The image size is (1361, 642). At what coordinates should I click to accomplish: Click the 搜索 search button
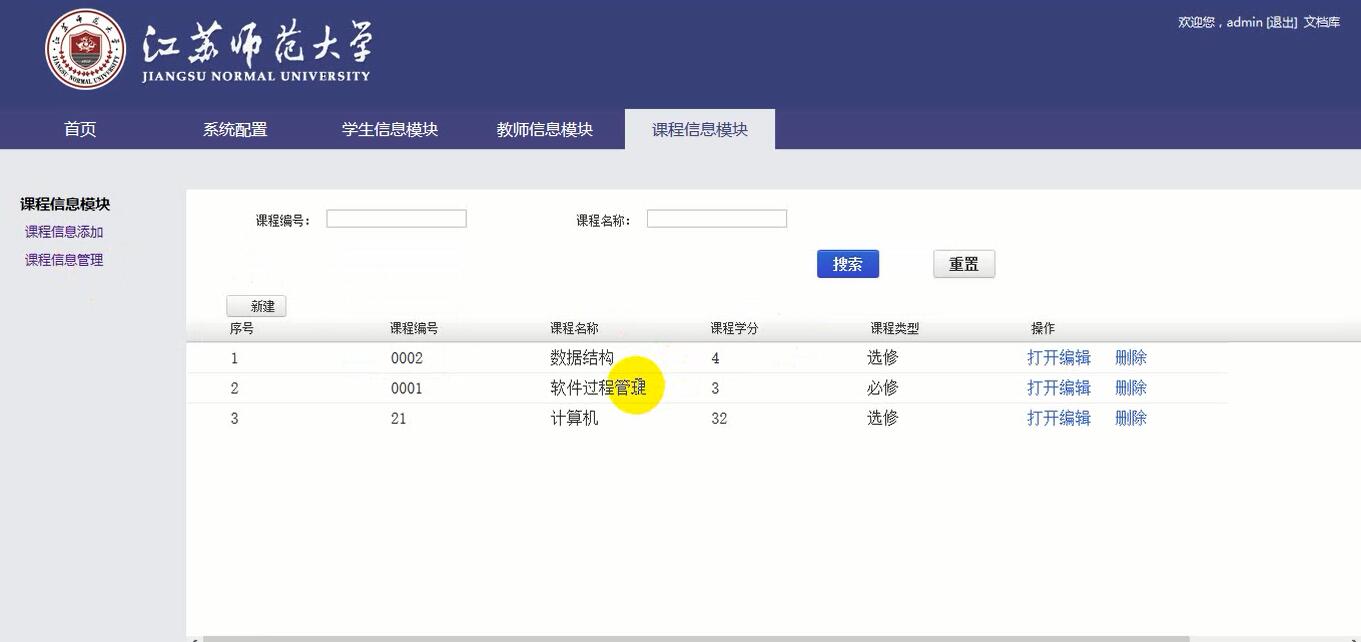tap(847, 263)
